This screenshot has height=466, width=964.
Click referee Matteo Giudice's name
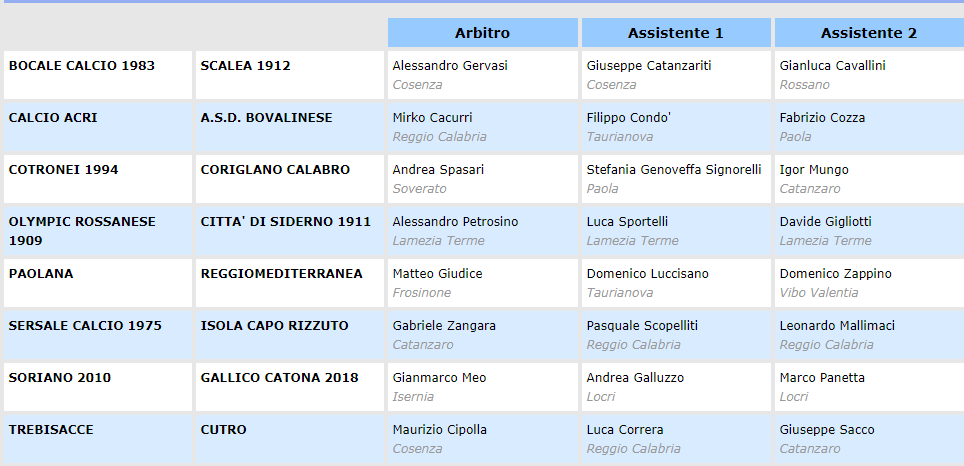click(437, 274)
